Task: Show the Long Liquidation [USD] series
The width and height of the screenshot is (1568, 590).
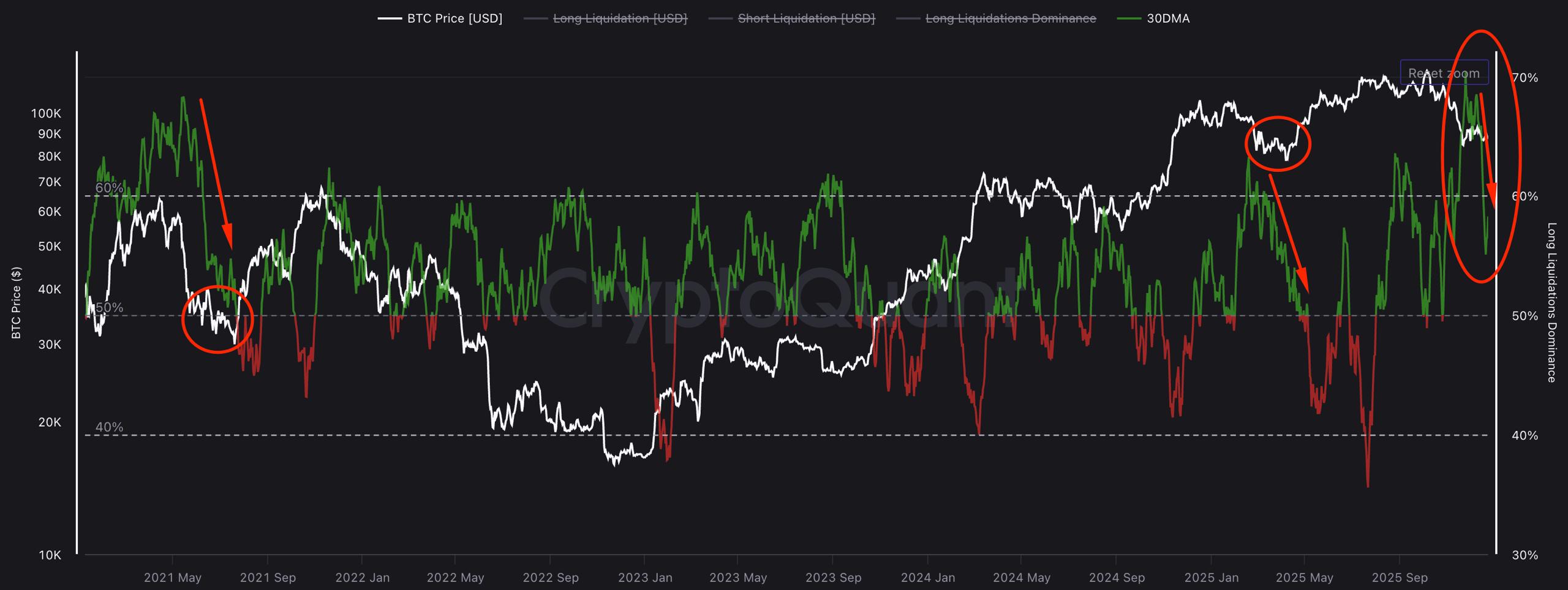Action: pos(620,18)
